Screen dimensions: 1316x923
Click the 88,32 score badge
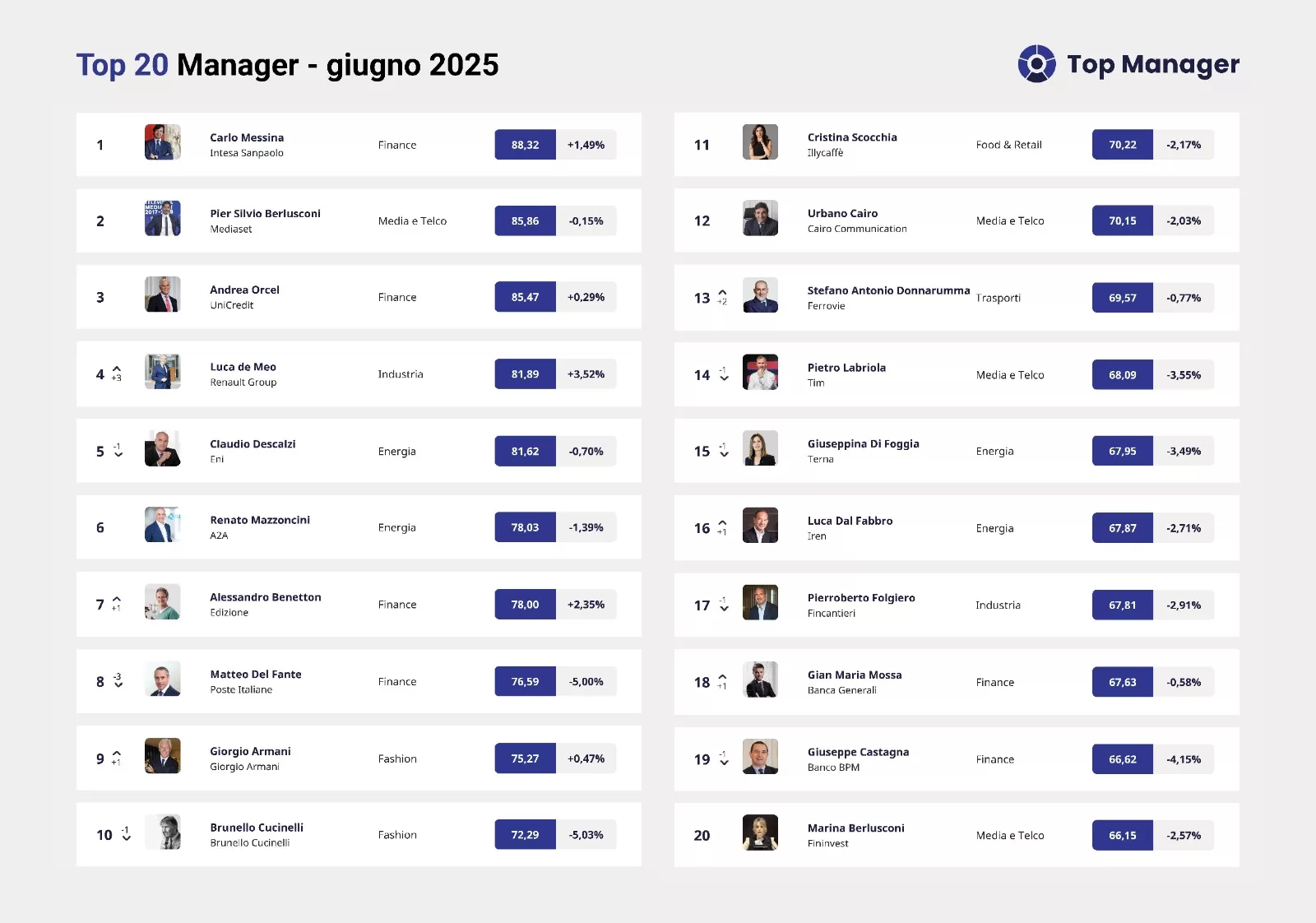point(525,145)
